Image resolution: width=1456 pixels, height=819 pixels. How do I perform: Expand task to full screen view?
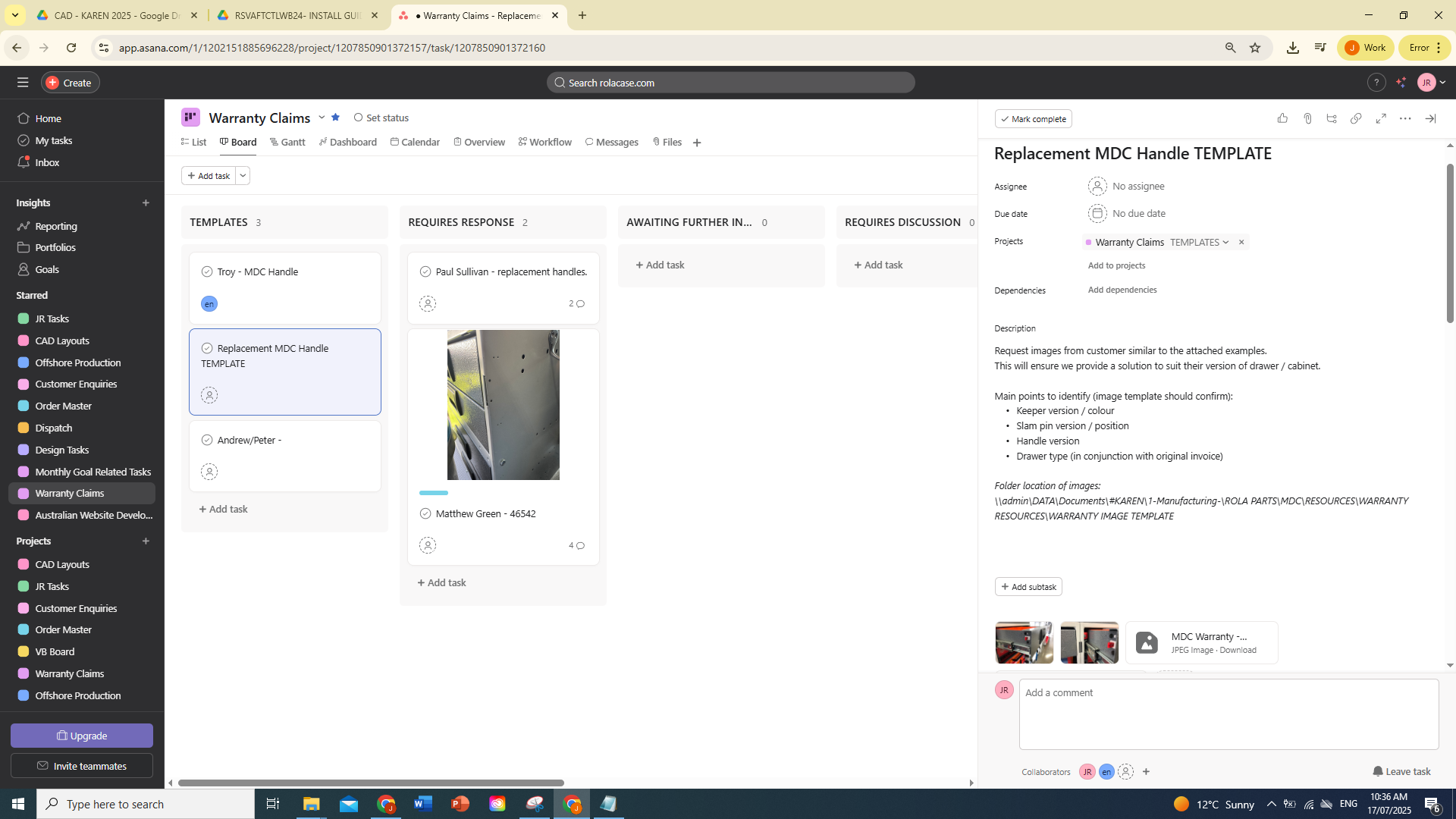(1381, 118)
